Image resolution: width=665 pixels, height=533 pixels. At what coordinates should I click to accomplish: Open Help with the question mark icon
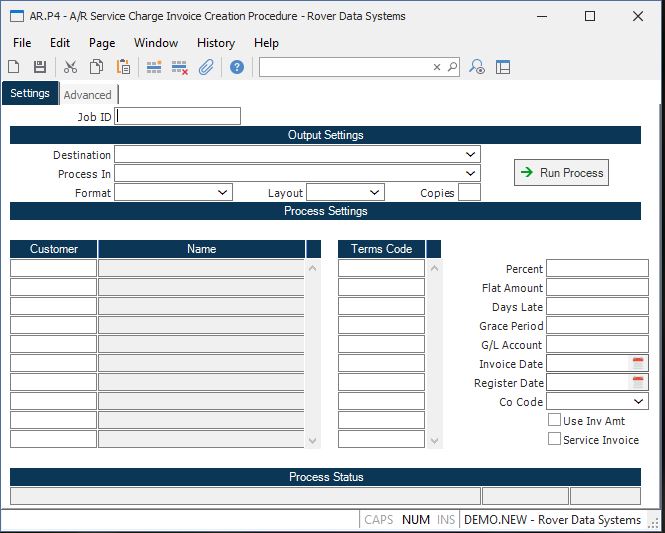[237, 67]
